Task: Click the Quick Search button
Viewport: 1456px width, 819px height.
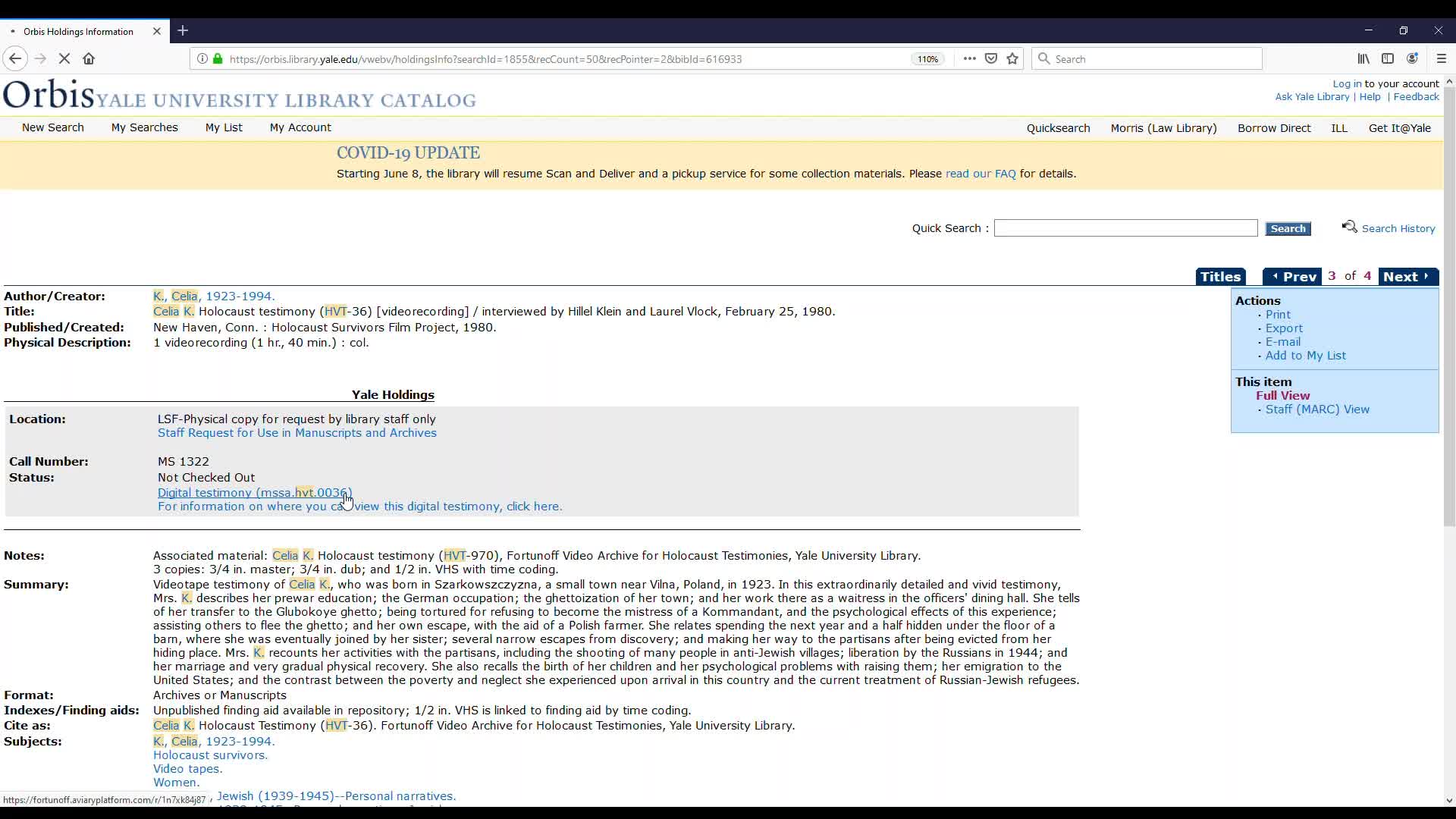Action: [1288, 228]
